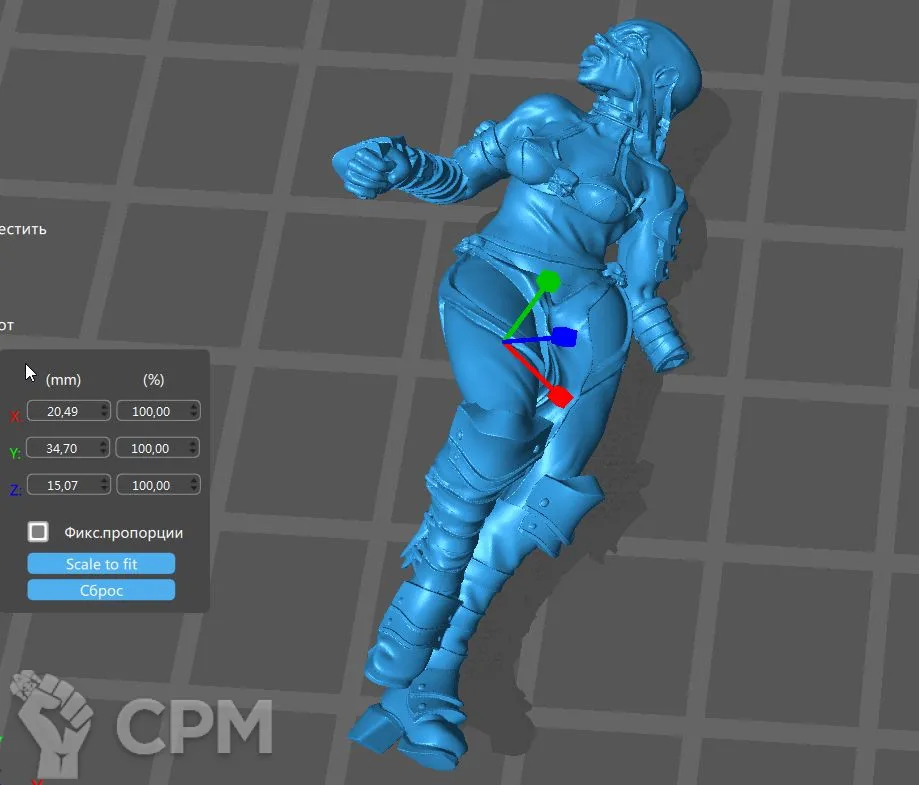Click the blue Z-axis gizmo handle
This screenshot has width=919, height=785.
point(565,336)
